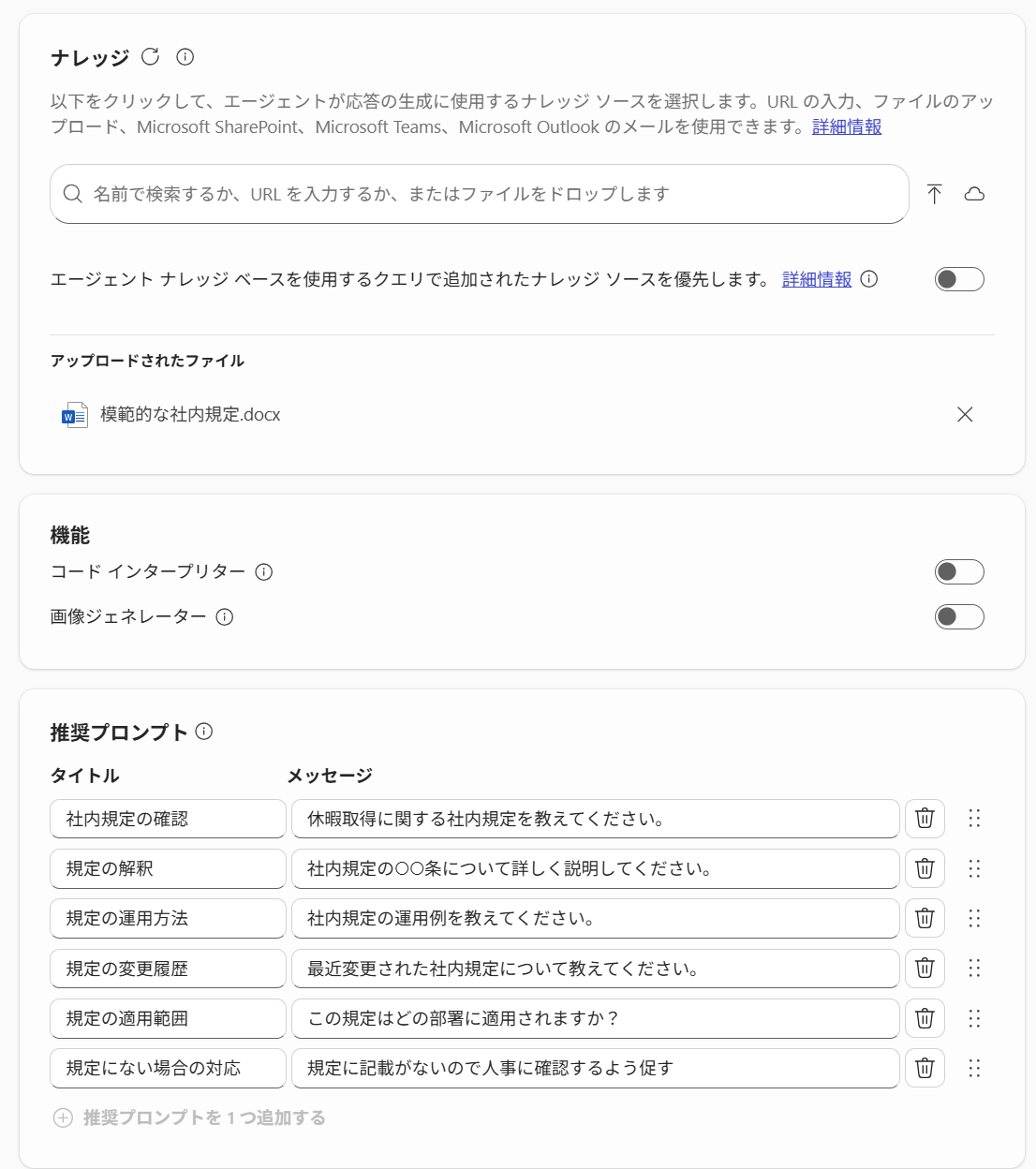The image size is (1036, 1169).
Task: Click the drag handle for 規定の解釈 row
Action: (x=974, y=868)
